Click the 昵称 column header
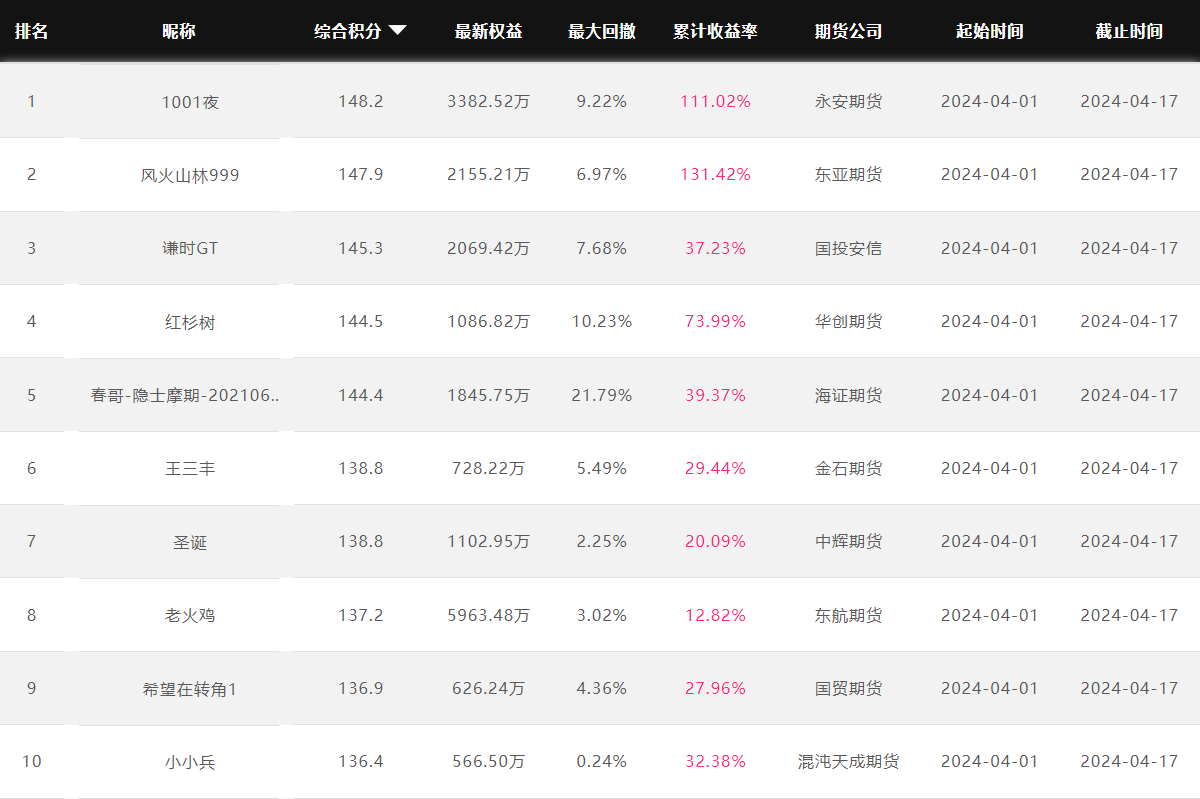This screenshot has height=799, width=1200. (x=179, y=31)
